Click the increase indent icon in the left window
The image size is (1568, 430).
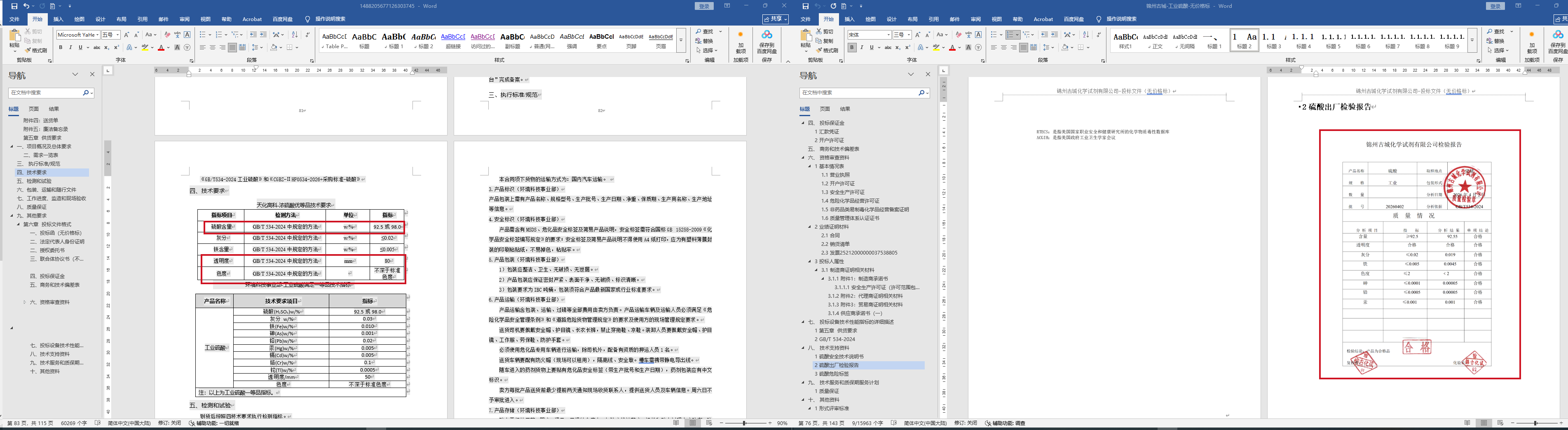[263, 35]
